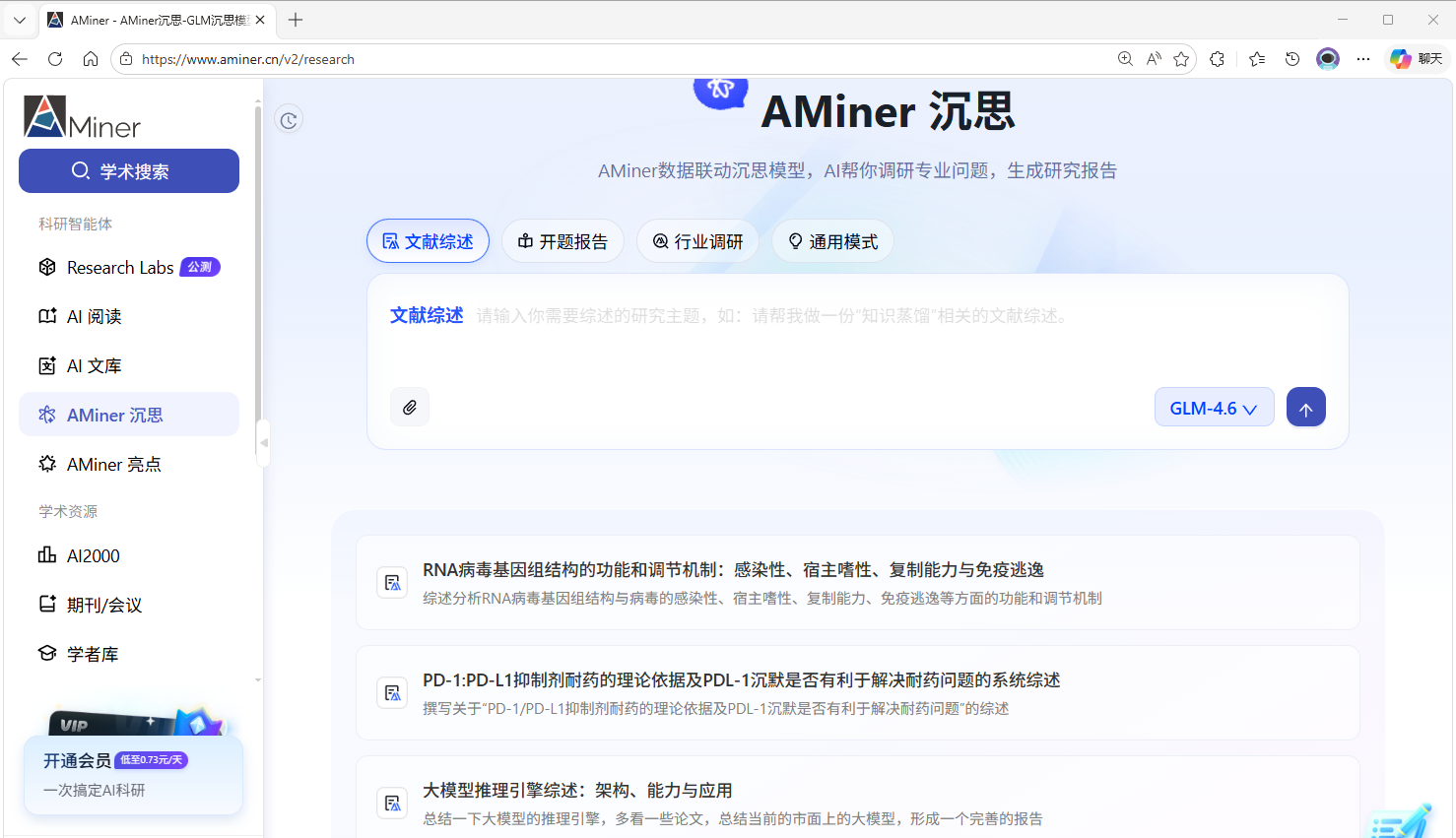
Task: Select the 文献综述 tab
Action: pyautogui.click(x=428, y=241)
